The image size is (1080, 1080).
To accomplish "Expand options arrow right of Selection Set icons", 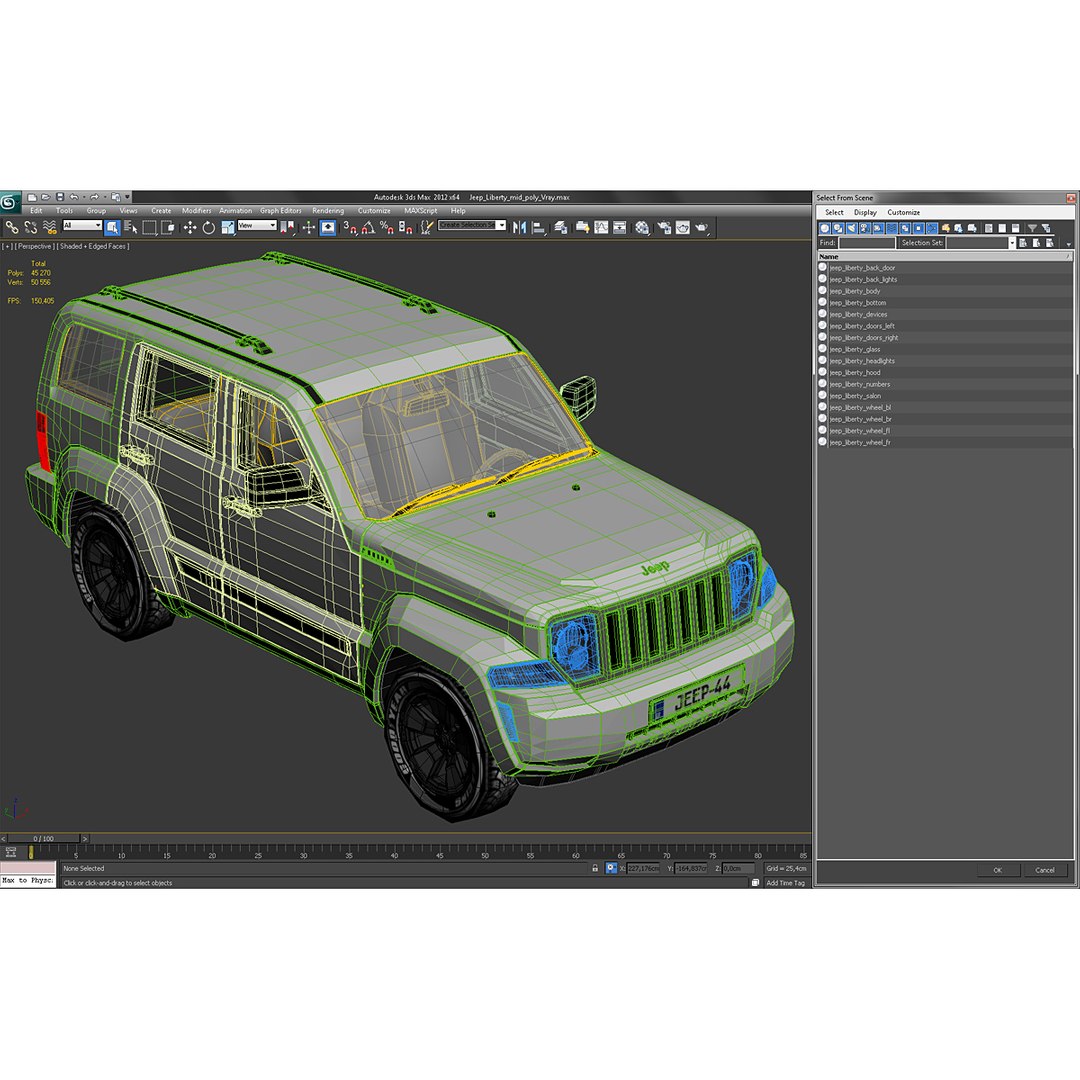I will click(x=1068, y=243).
